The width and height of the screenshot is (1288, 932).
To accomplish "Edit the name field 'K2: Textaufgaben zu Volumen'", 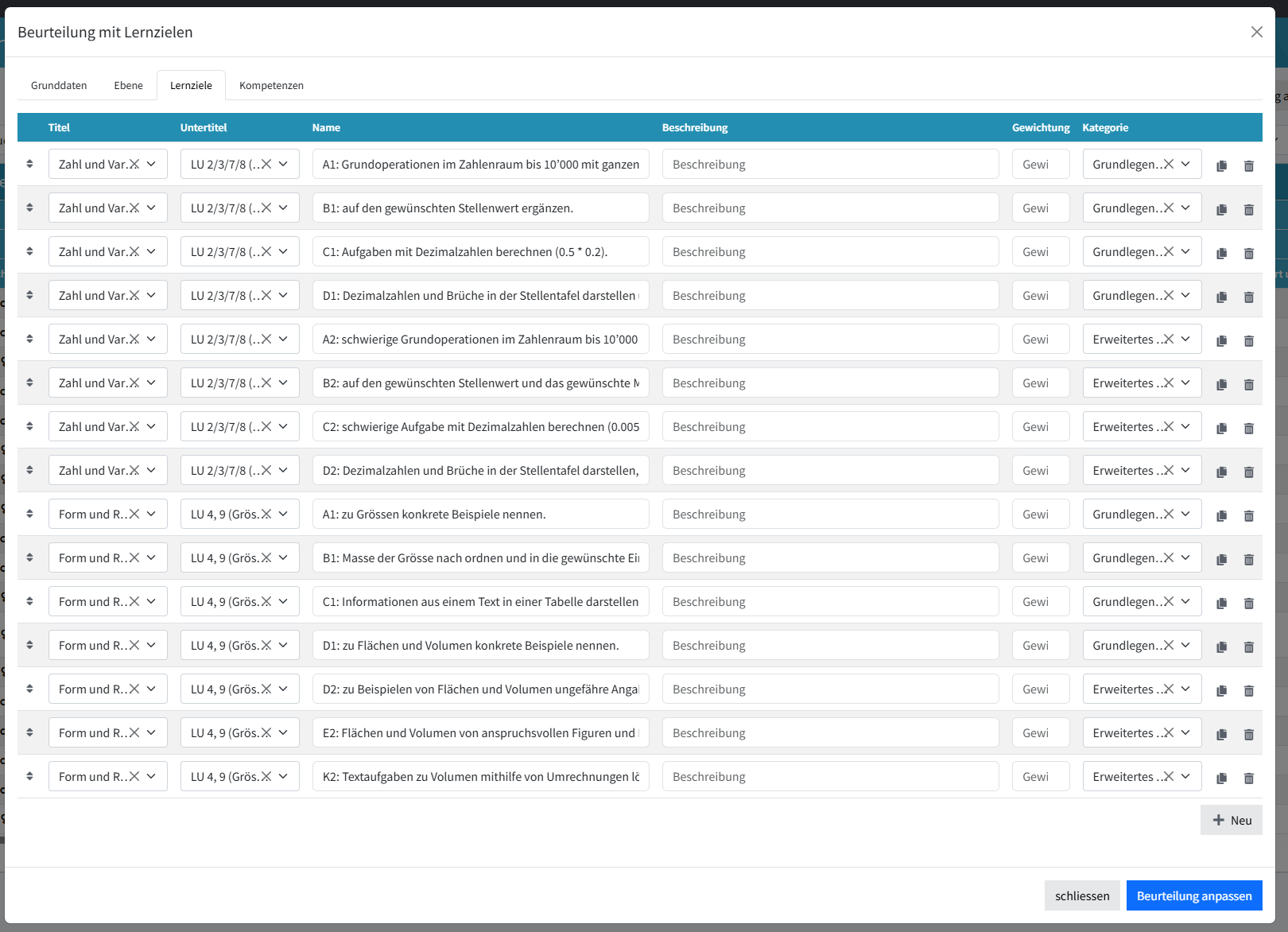I will pos(481,776).
